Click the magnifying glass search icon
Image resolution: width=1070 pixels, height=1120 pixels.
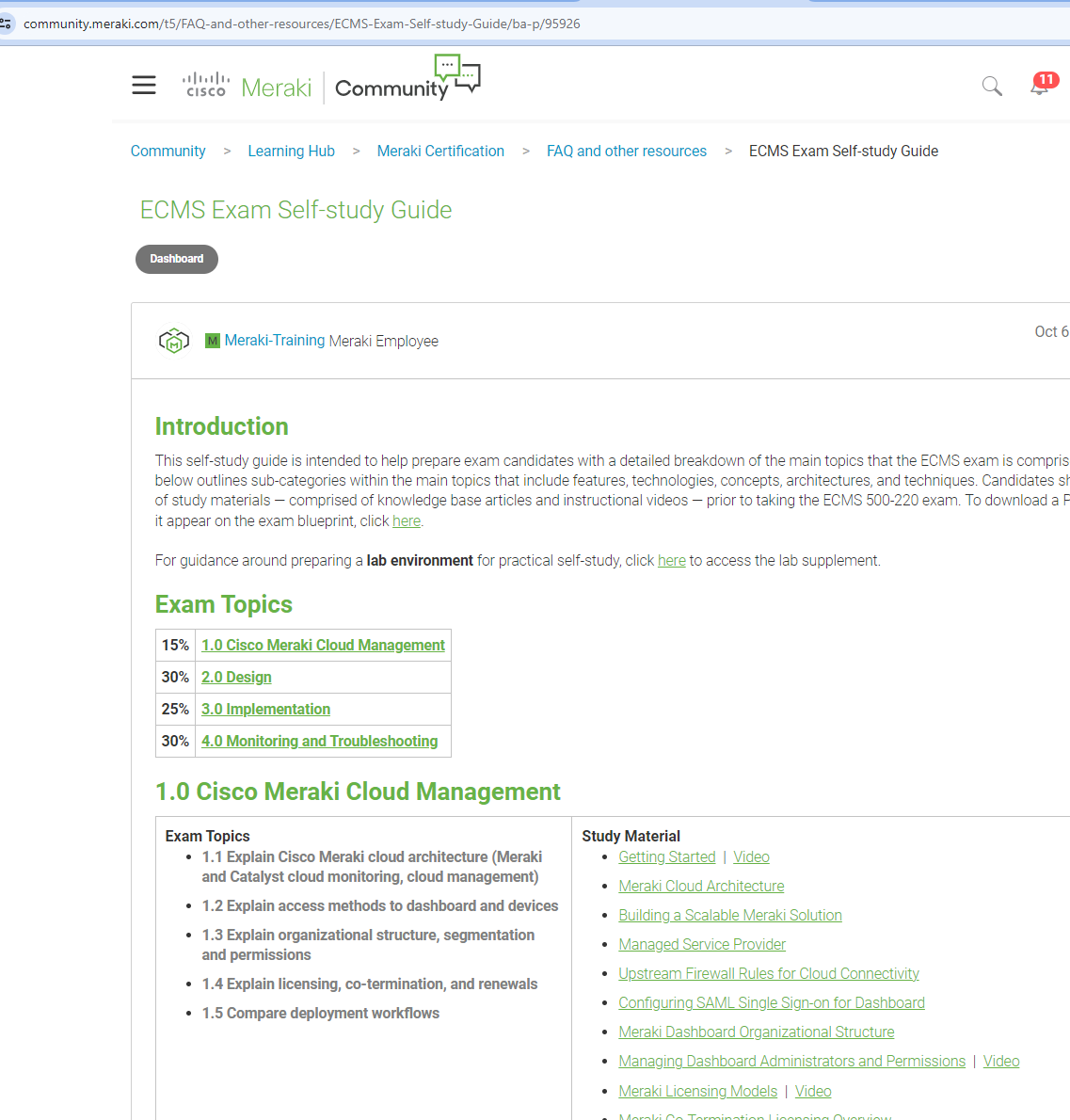coord(992,87)
